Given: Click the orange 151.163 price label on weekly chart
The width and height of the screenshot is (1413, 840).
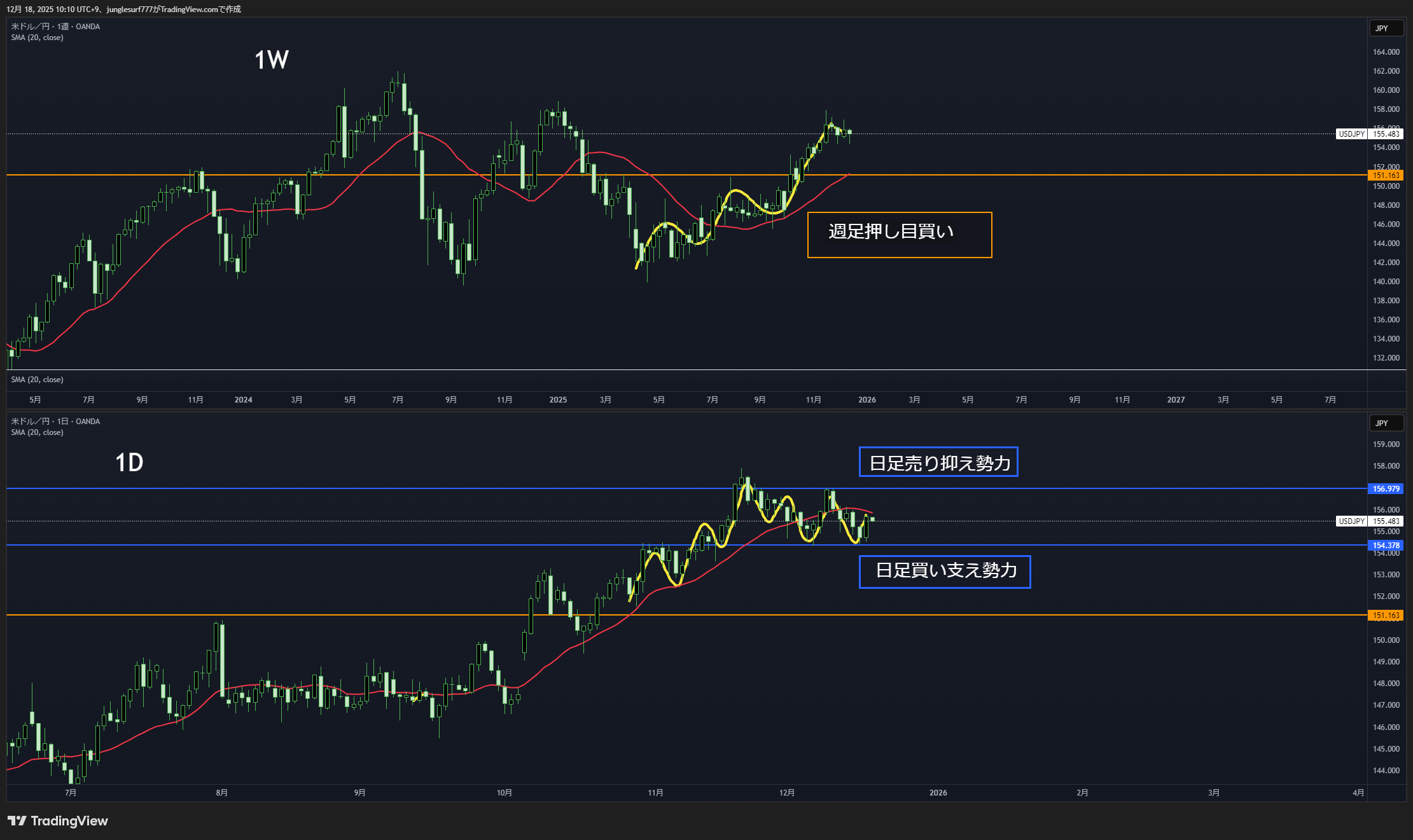Looking at the screenshot, I should pos(1385,176).
